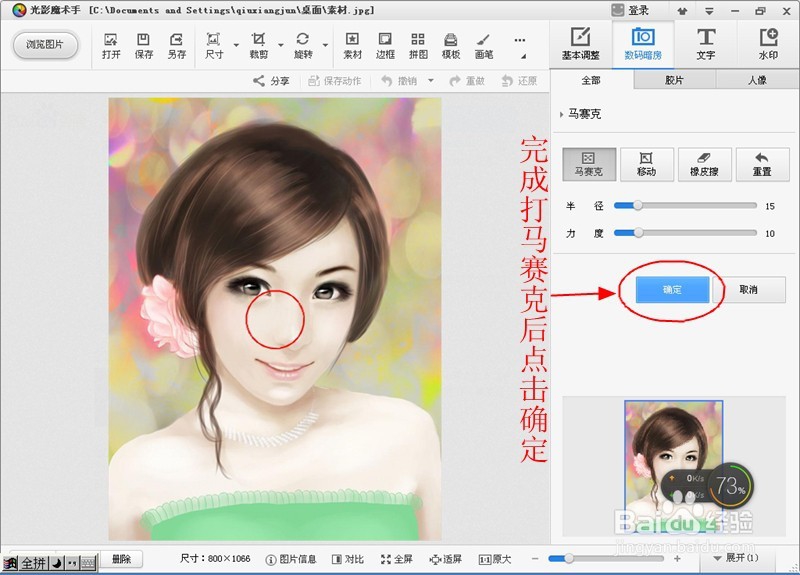Viewport: 800px width, 575px height.
Task: Toggle the moon icon on IME bar
Action: (x=57, y=563)
